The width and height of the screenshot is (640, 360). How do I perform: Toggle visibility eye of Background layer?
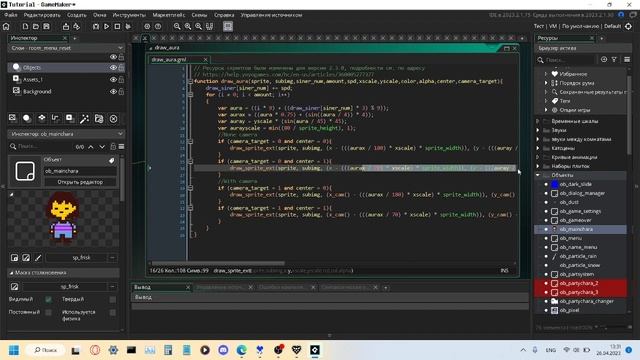[113, 92]
